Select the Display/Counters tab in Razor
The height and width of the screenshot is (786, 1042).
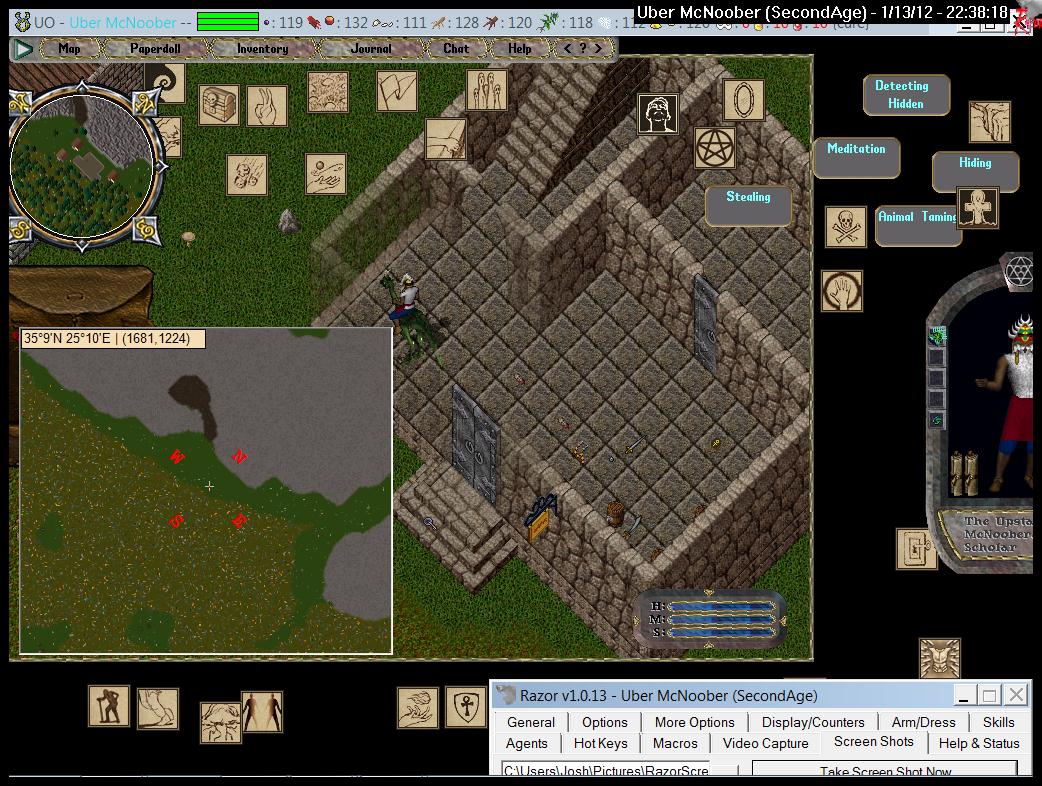812,722
